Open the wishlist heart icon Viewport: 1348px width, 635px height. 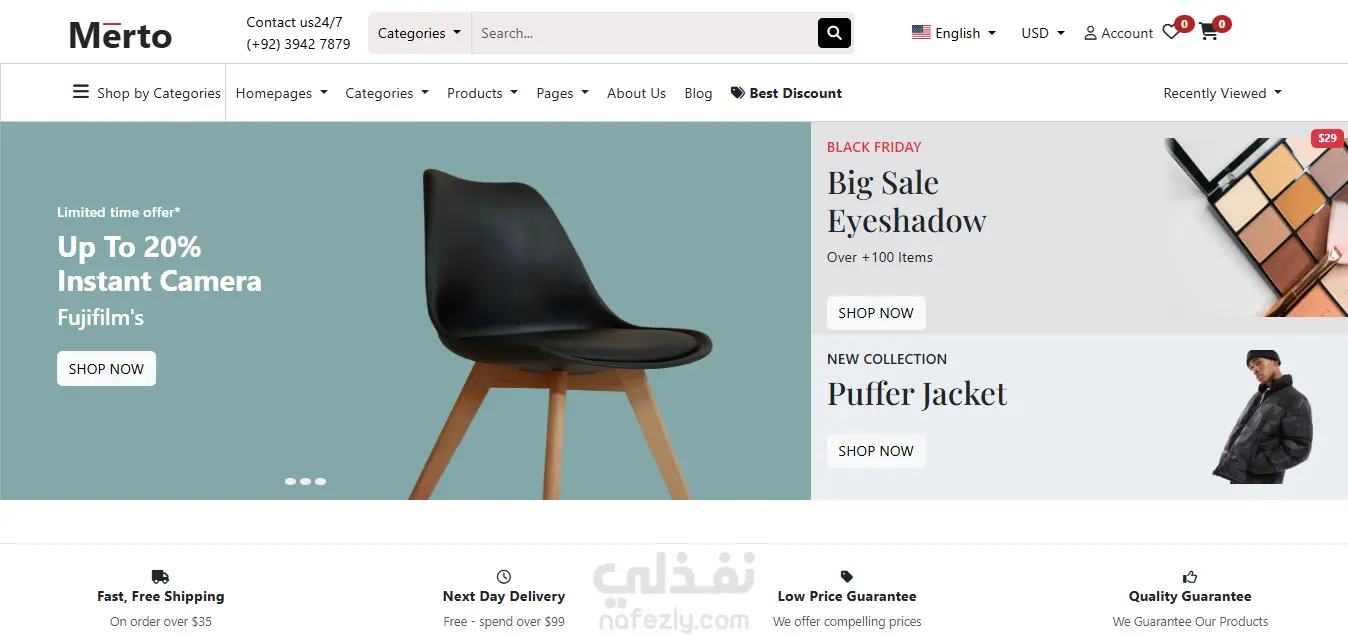point(1171,33)
